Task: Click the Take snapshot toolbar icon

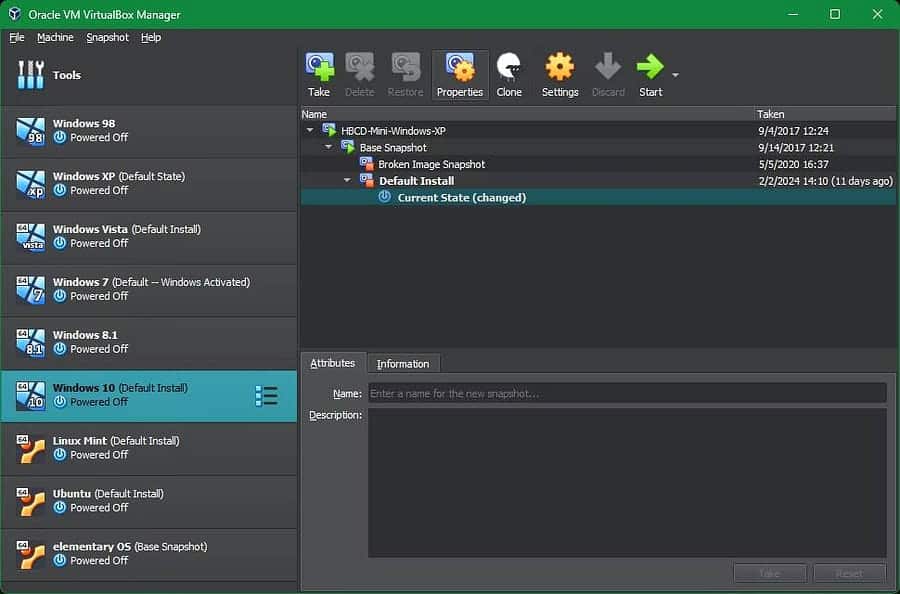Action: (x=319, y=75)
